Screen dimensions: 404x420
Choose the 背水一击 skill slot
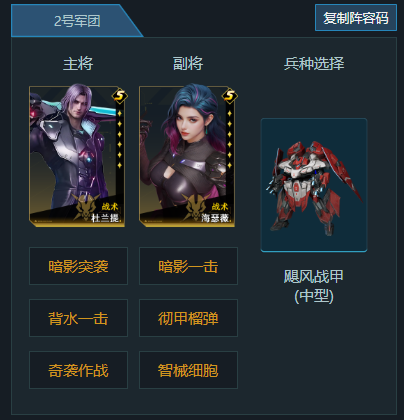78,318
